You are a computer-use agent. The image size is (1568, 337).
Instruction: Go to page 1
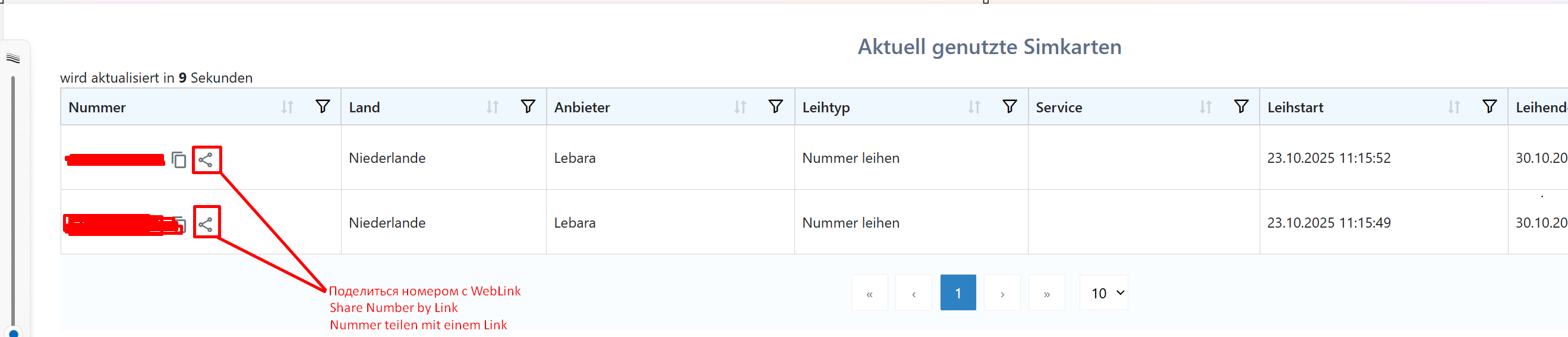point(957,293)
